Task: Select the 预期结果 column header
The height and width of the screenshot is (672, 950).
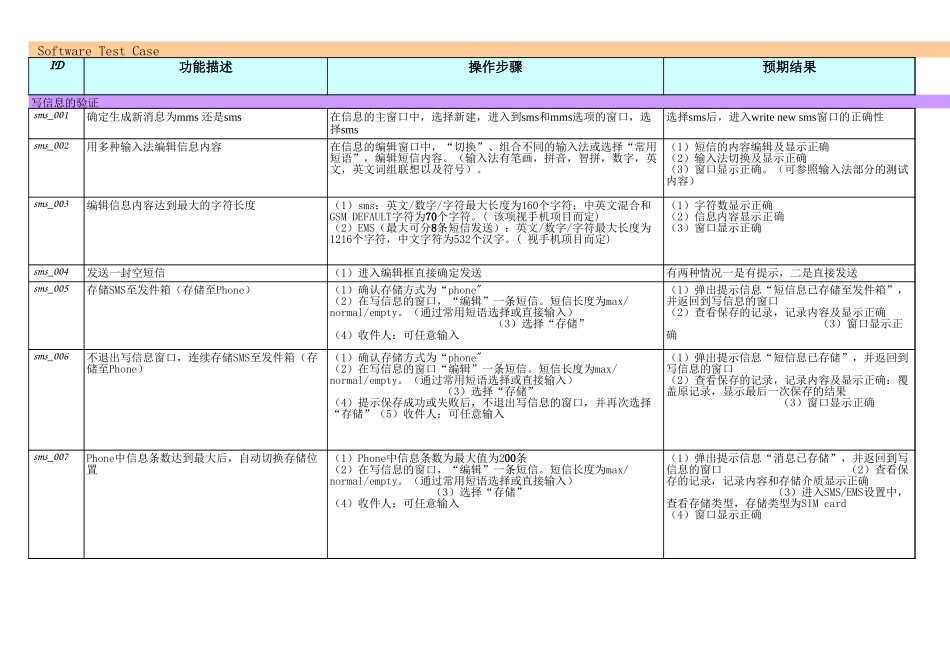Action: click(789, 67)
